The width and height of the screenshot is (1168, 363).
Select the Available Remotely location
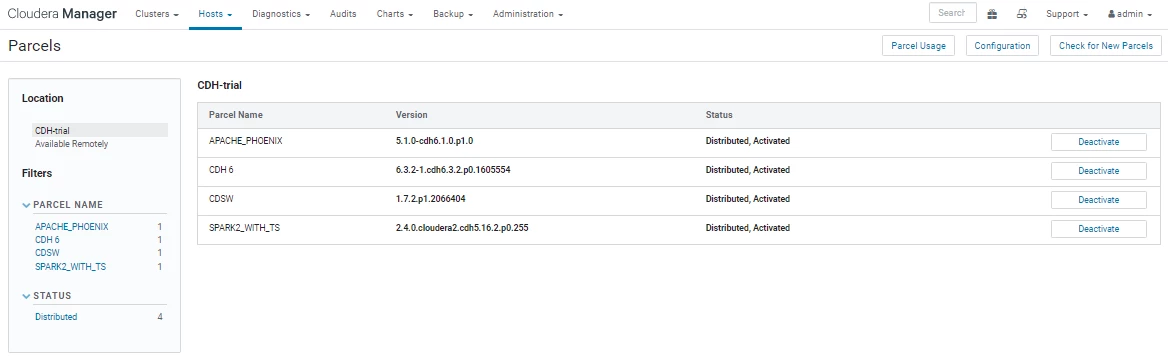pyautogui.click(x=72, y=144)
